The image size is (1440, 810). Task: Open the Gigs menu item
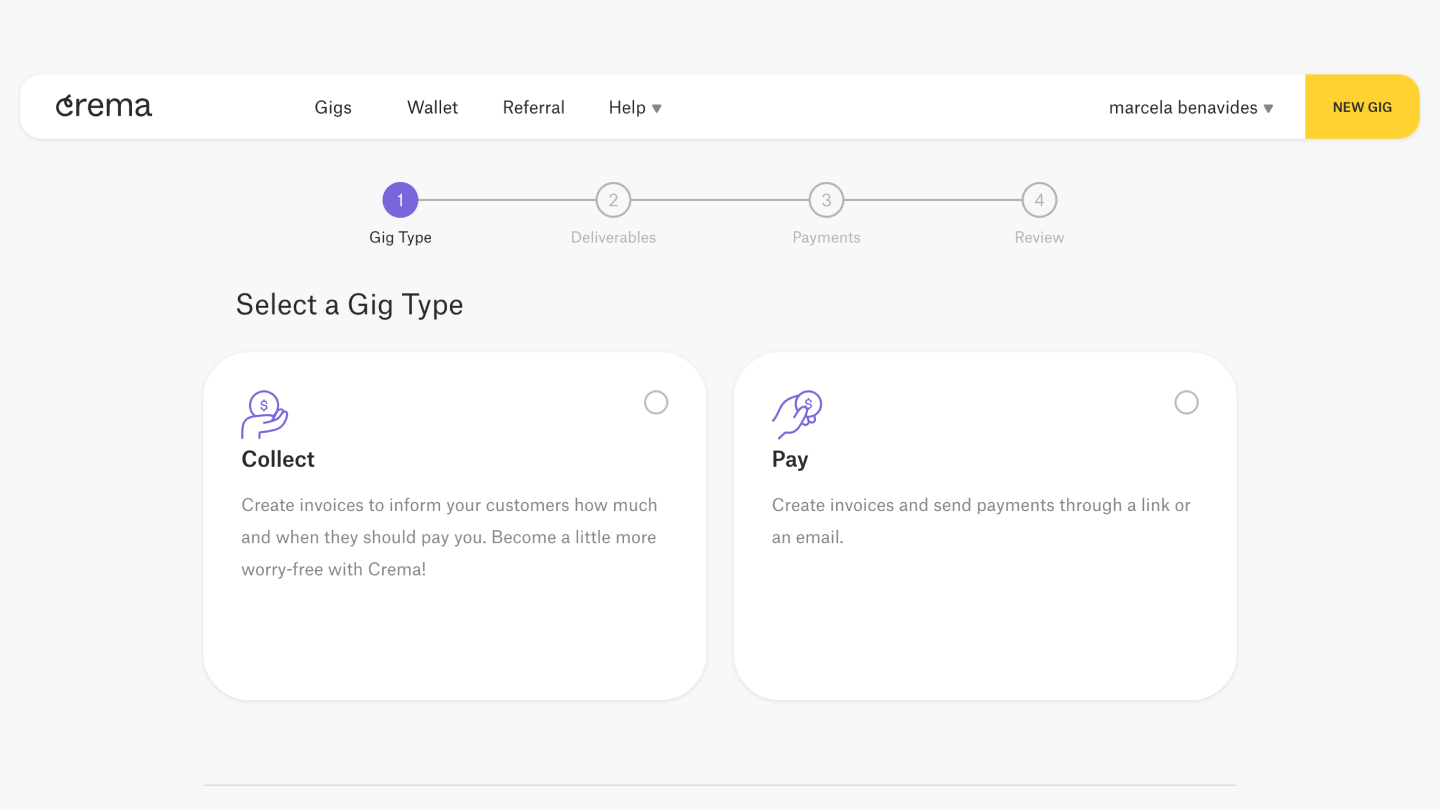[x=333, y=107]
